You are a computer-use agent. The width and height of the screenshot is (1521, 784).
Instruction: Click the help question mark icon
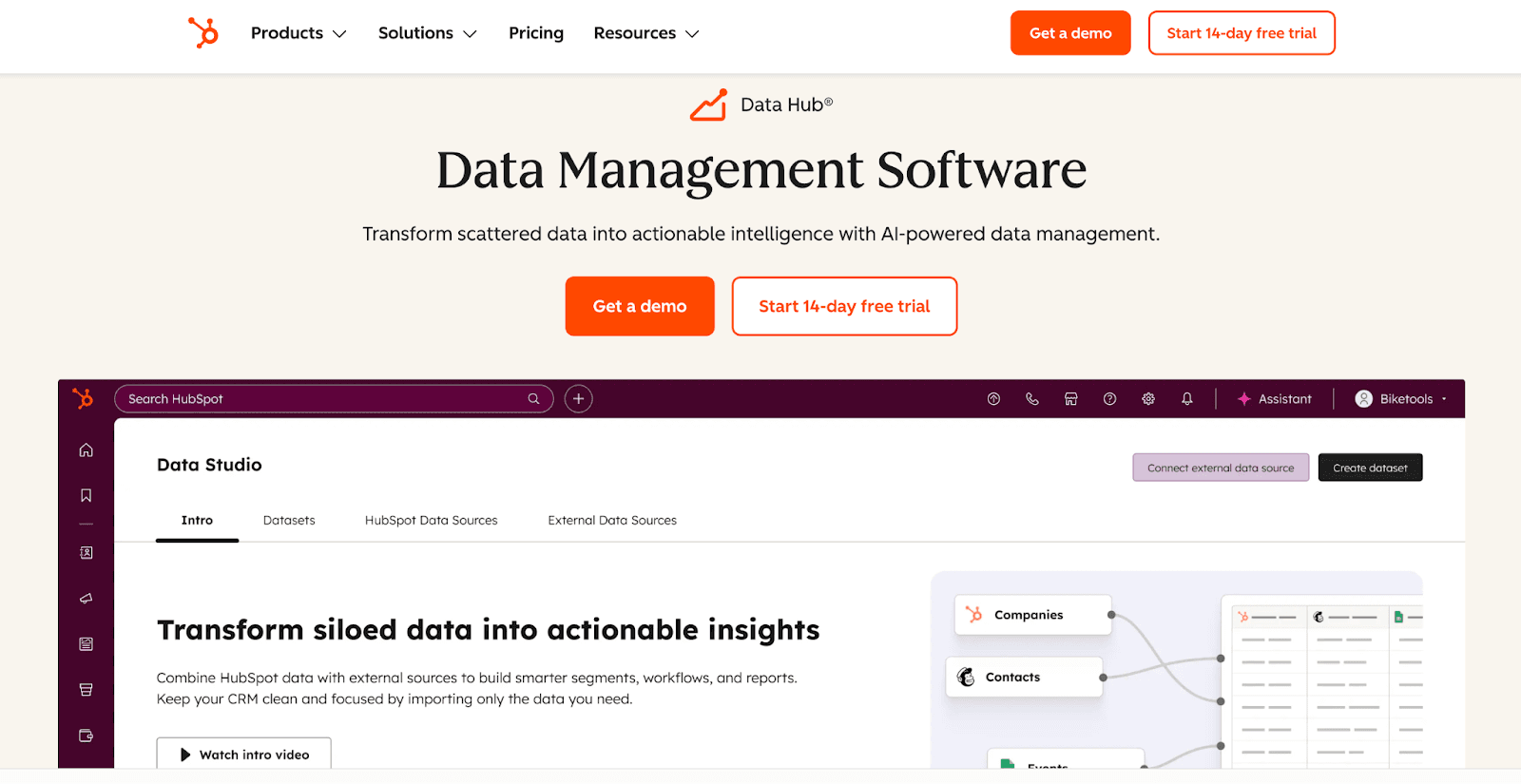1109,399
